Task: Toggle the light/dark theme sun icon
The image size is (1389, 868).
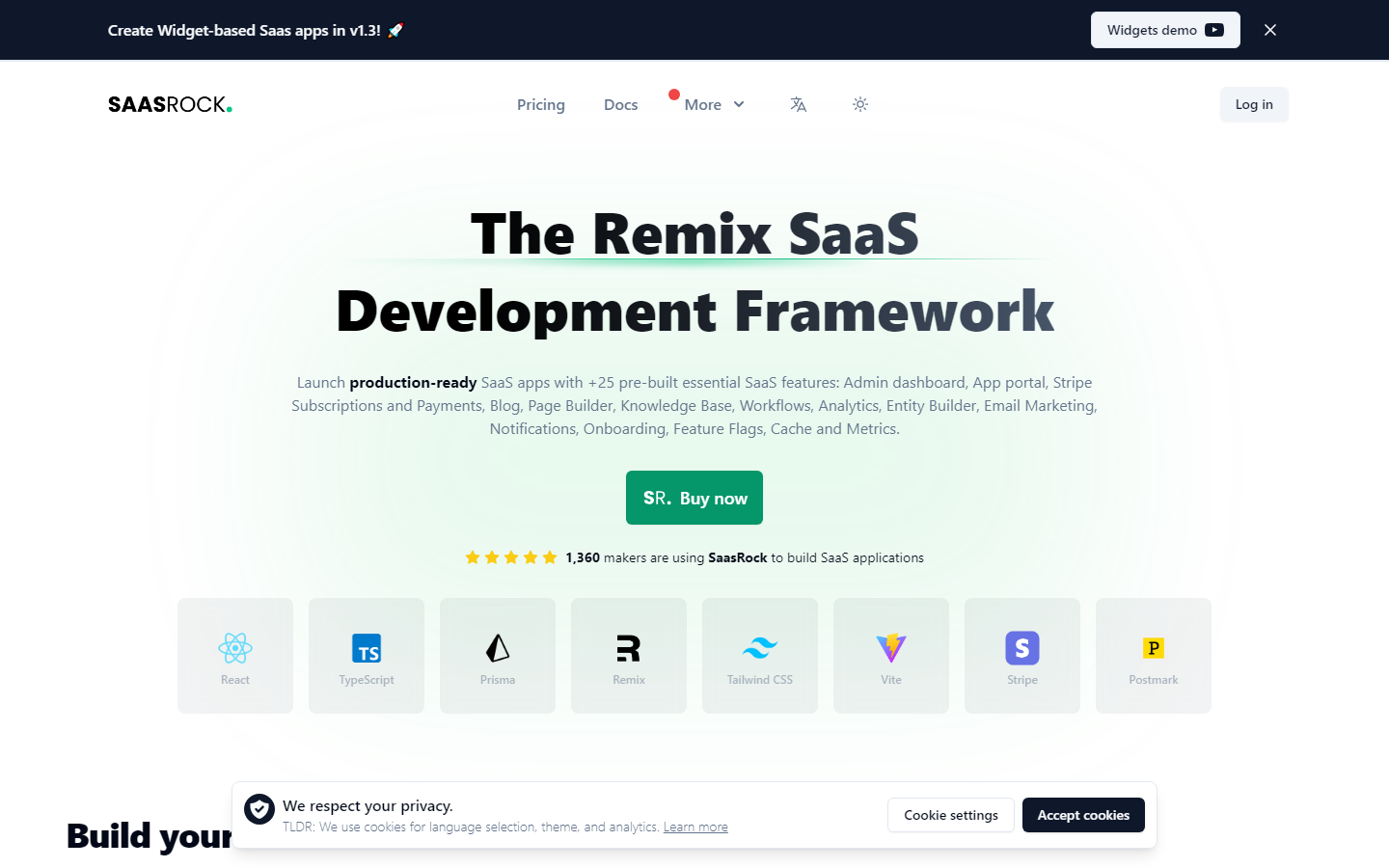Action: (860, 104)
